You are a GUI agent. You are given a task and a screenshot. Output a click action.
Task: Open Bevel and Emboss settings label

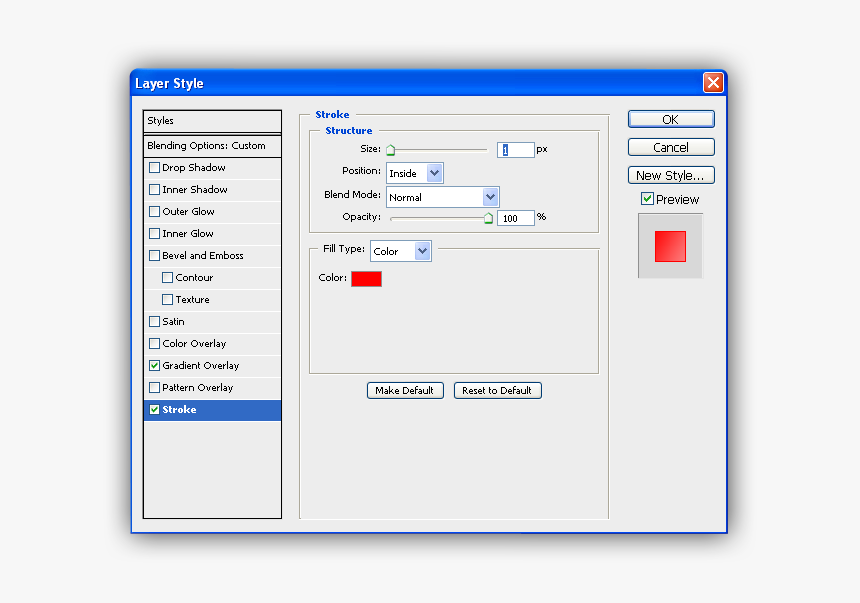203,256
